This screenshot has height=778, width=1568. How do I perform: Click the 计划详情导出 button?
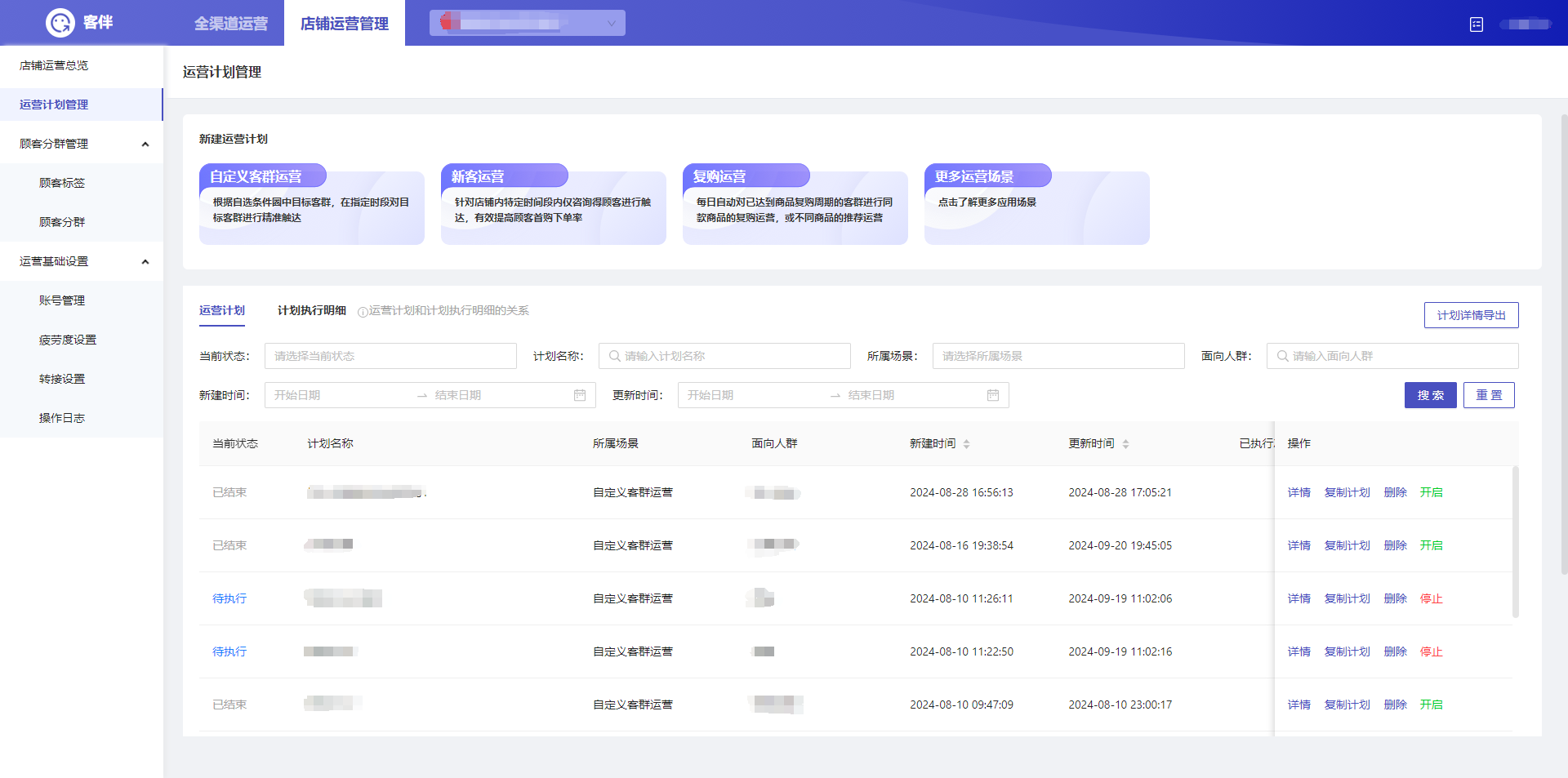coord(1472,315)
